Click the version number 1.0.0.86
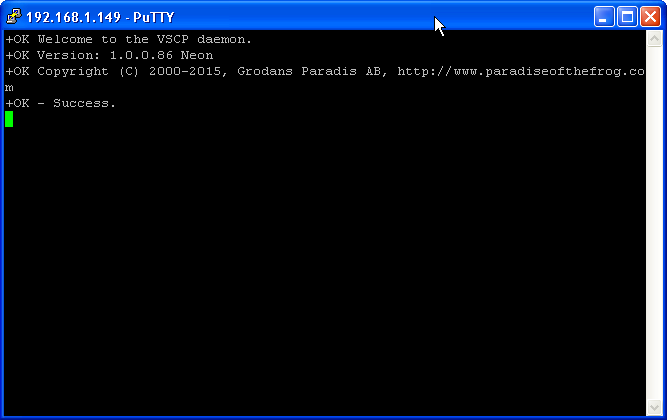 coord(144,55)
